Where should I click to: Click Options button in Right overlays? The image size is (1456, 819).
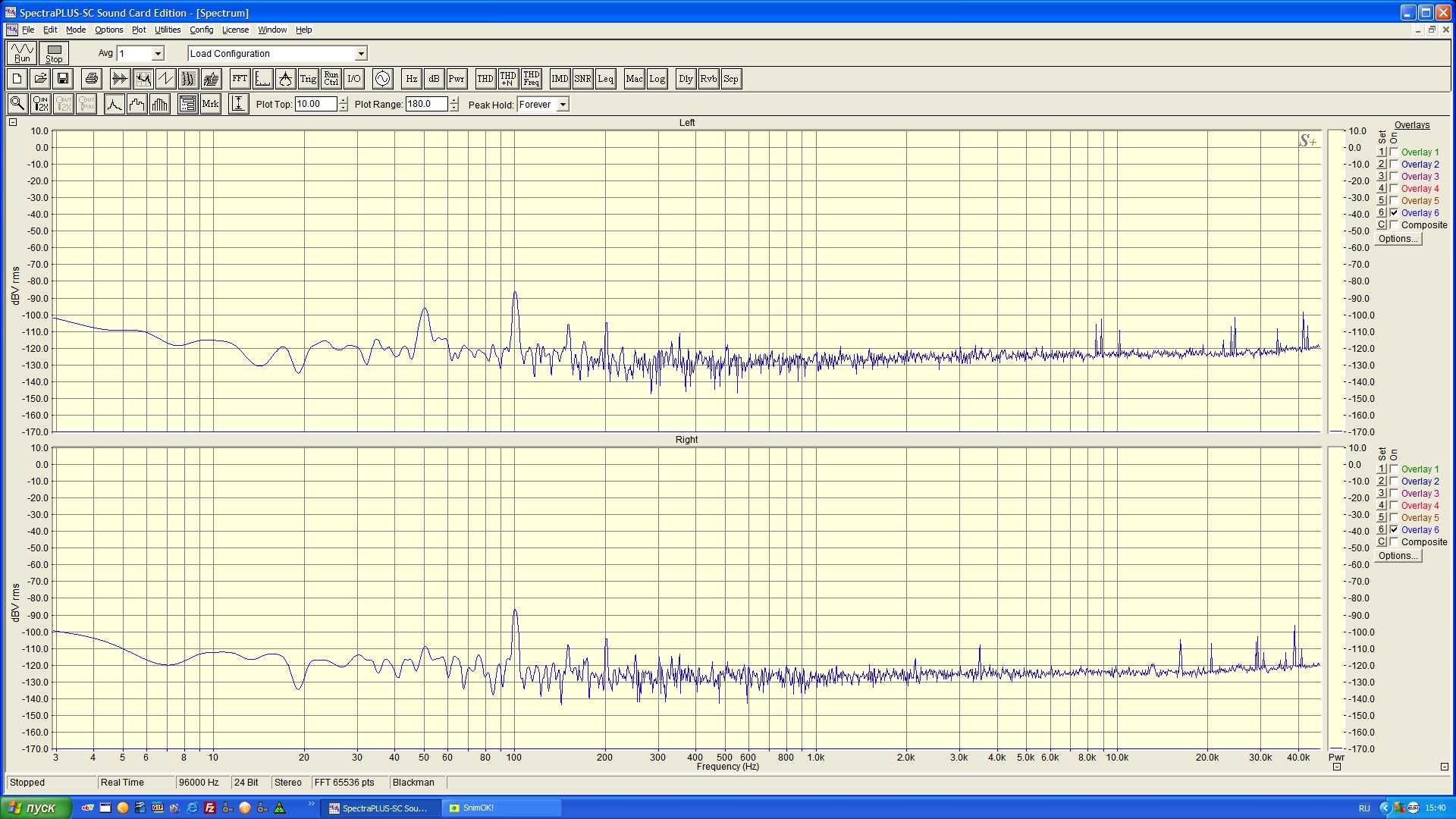(x=1398, y=556)
